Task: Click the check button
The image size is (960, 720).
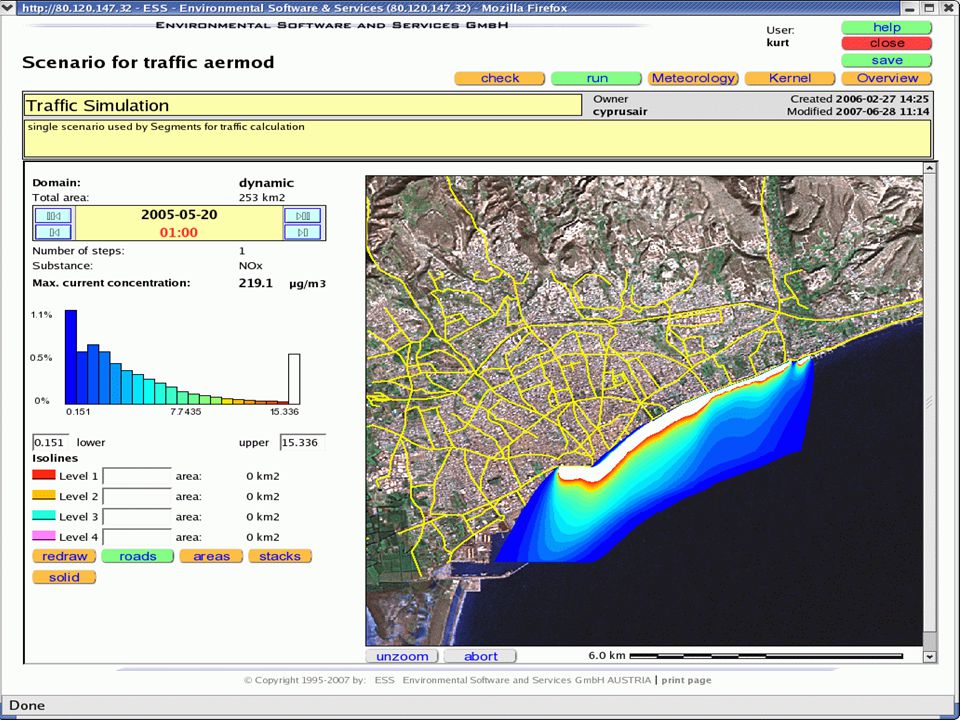Action: [500, 78]
